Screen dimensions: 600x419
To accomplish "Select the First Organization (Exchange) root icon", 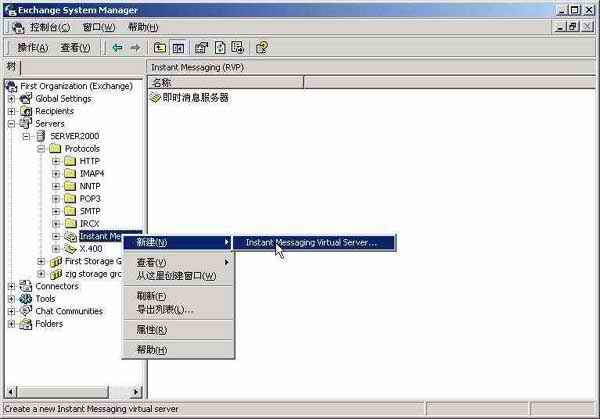I will point(11,86).
